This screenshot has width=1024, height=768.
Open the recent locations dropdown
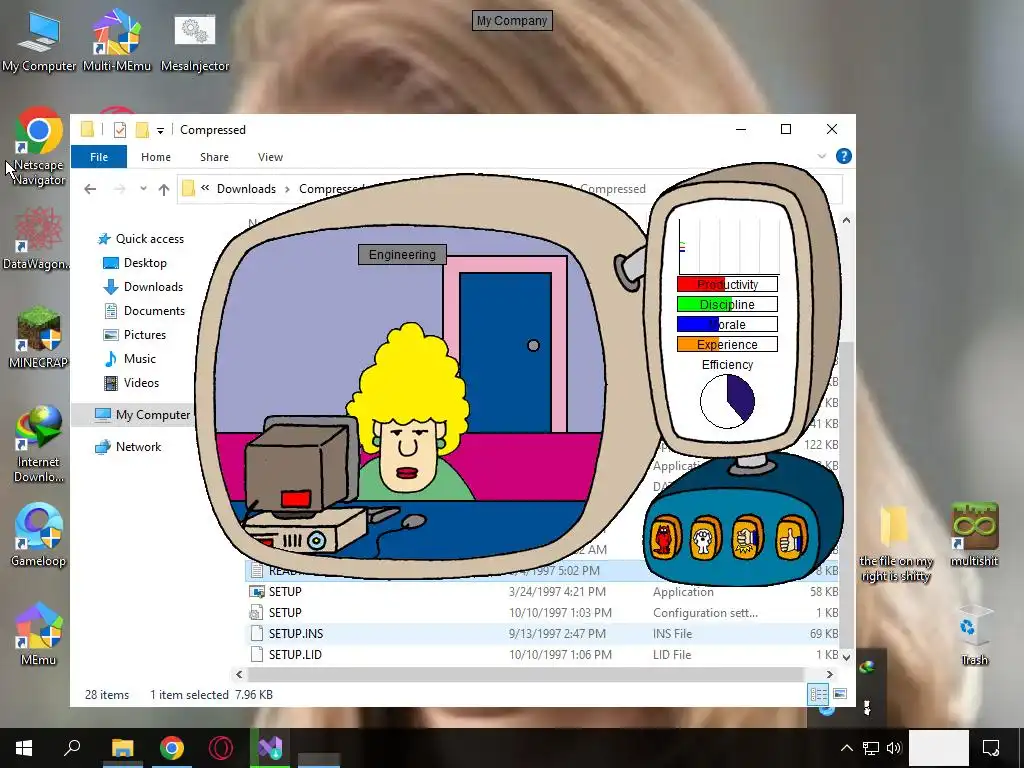click(143, 189)
